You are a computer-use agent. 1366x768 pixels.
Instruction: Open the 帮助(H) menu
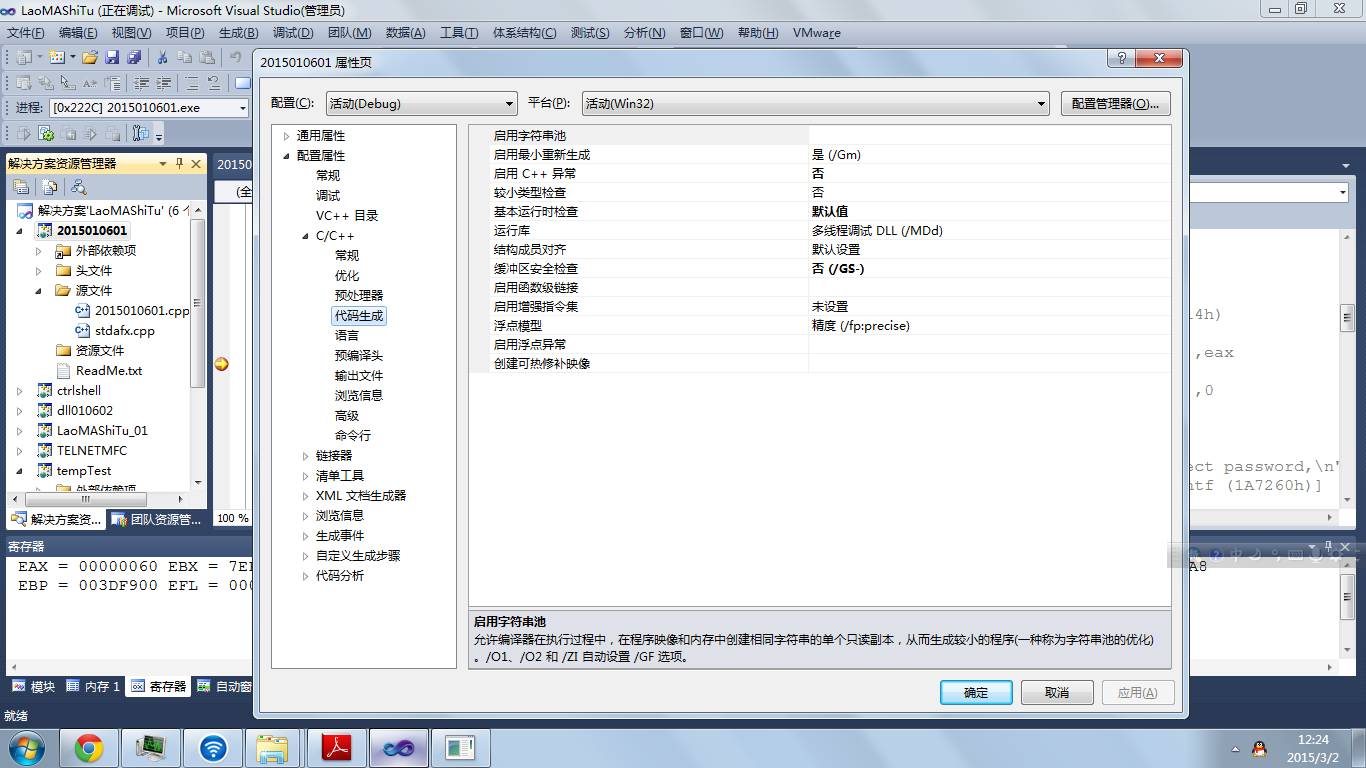tap(758, 33)
